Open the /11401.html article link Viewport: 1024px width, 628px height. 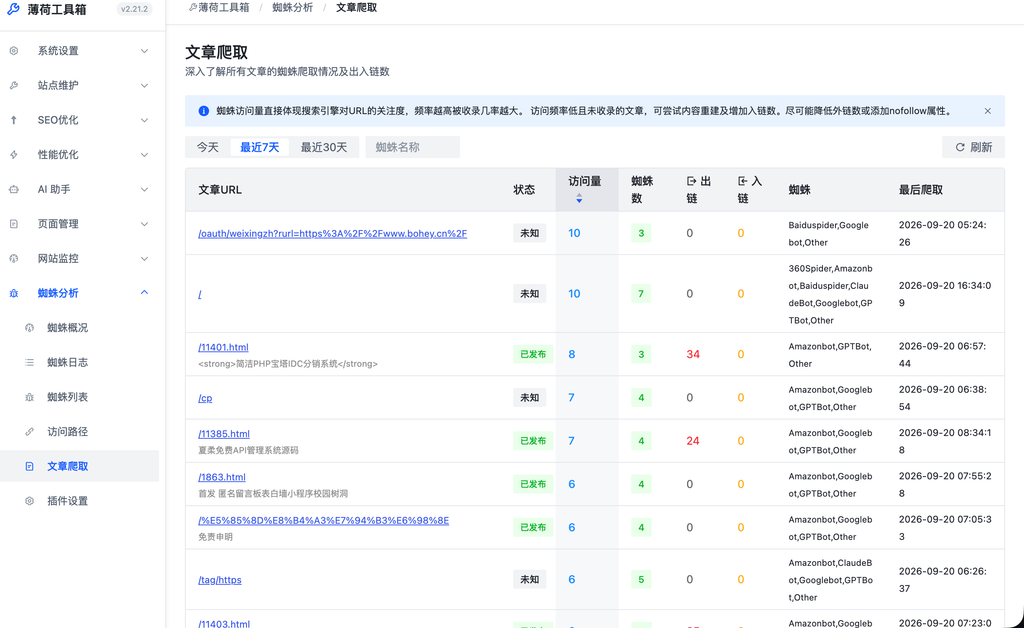223,347
